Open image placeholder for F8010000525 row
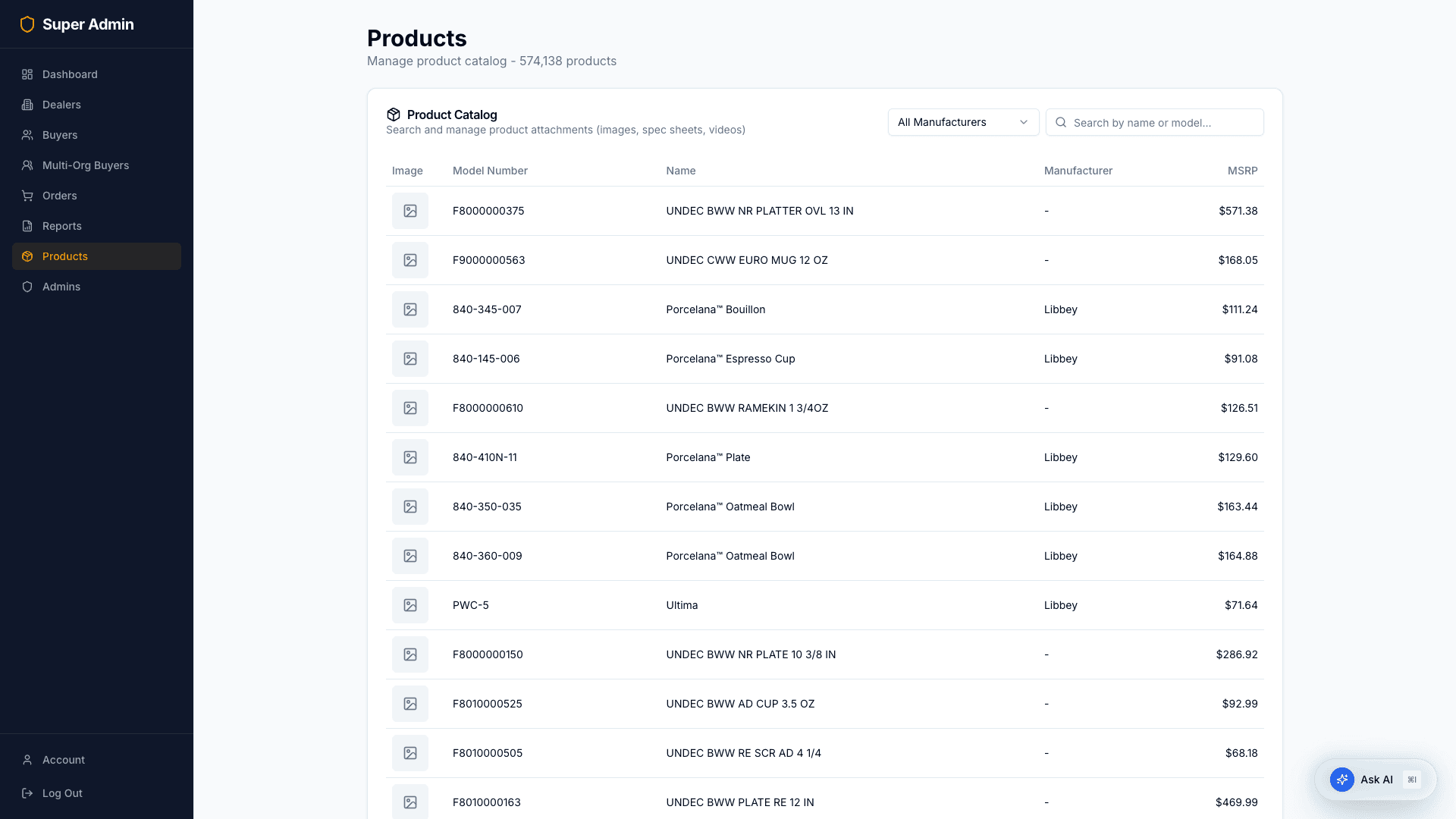Screen dimensions: 1456x819 click(410, 704)
